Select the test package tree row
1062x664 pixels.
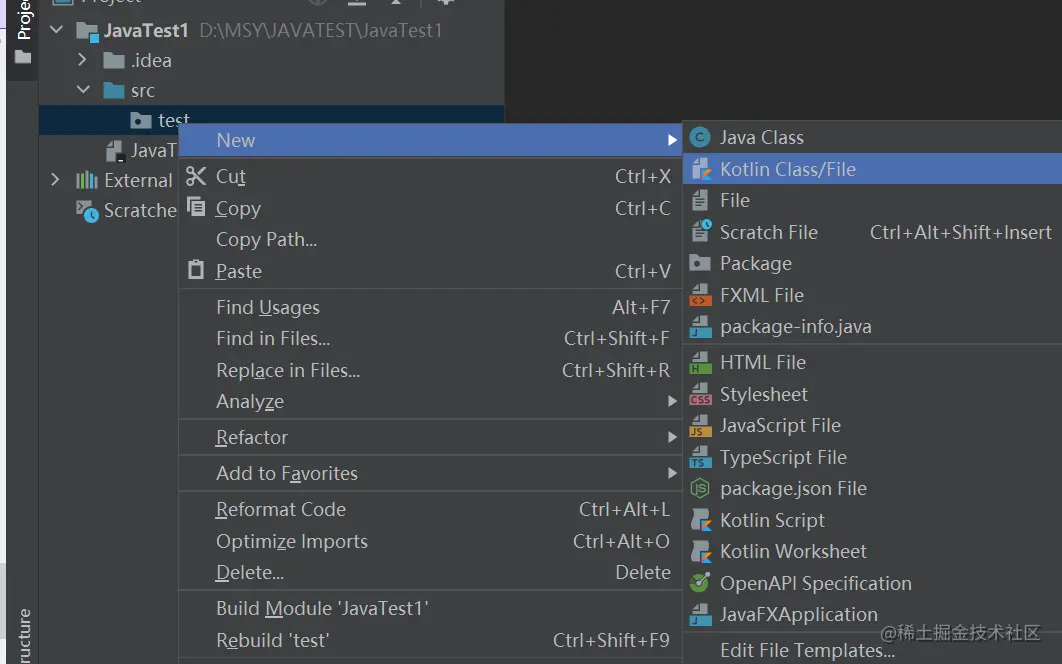271,121
